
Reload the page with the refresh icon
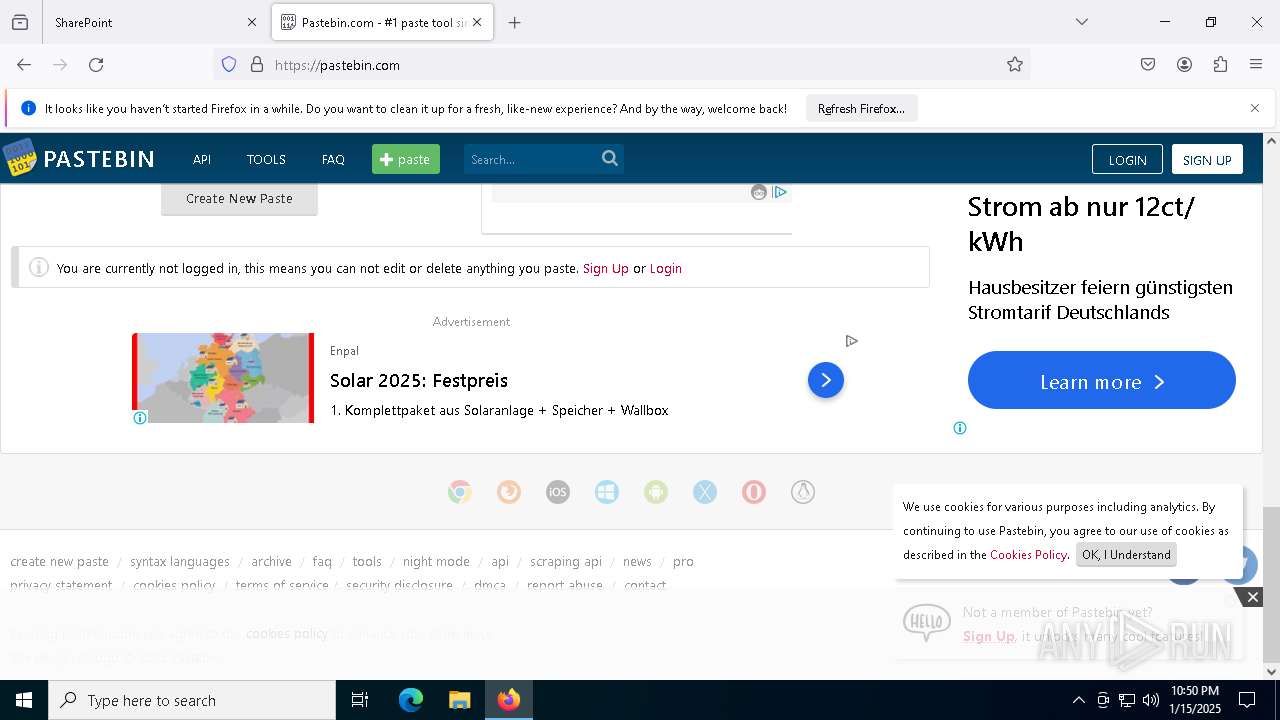pyautogui.click(x=96, y=65)
